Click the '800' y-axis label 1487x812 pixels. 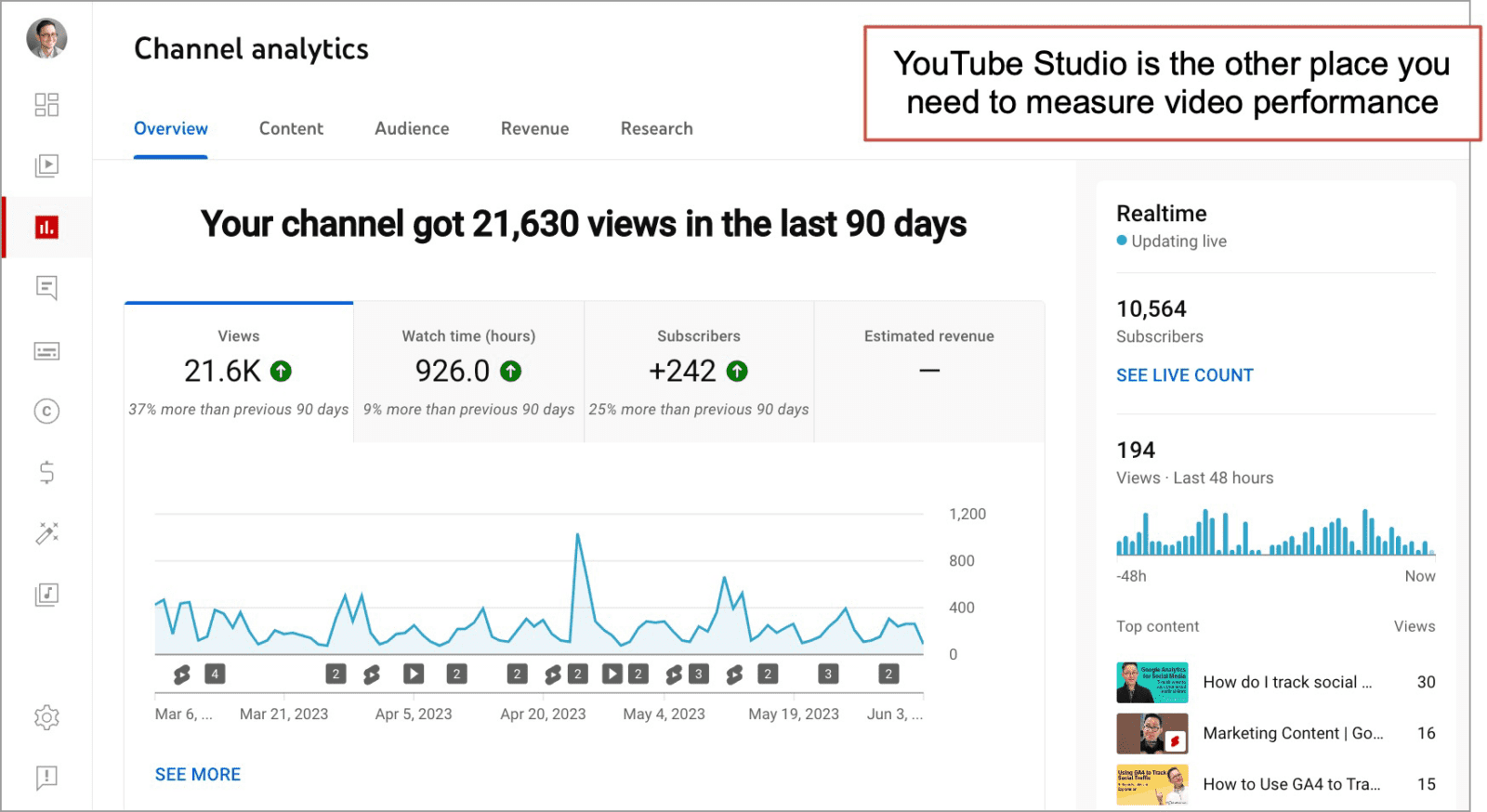coord(962,560)
